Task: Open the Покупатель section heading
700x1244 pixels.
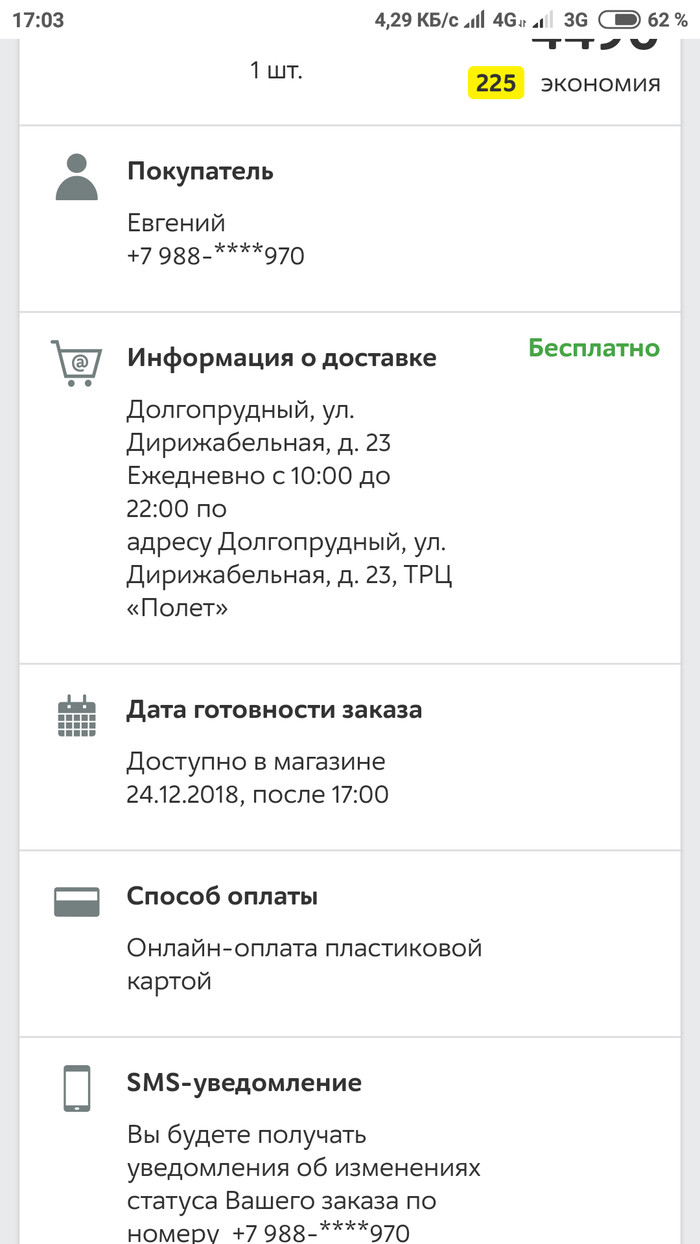Action: (x=200, y=171)
